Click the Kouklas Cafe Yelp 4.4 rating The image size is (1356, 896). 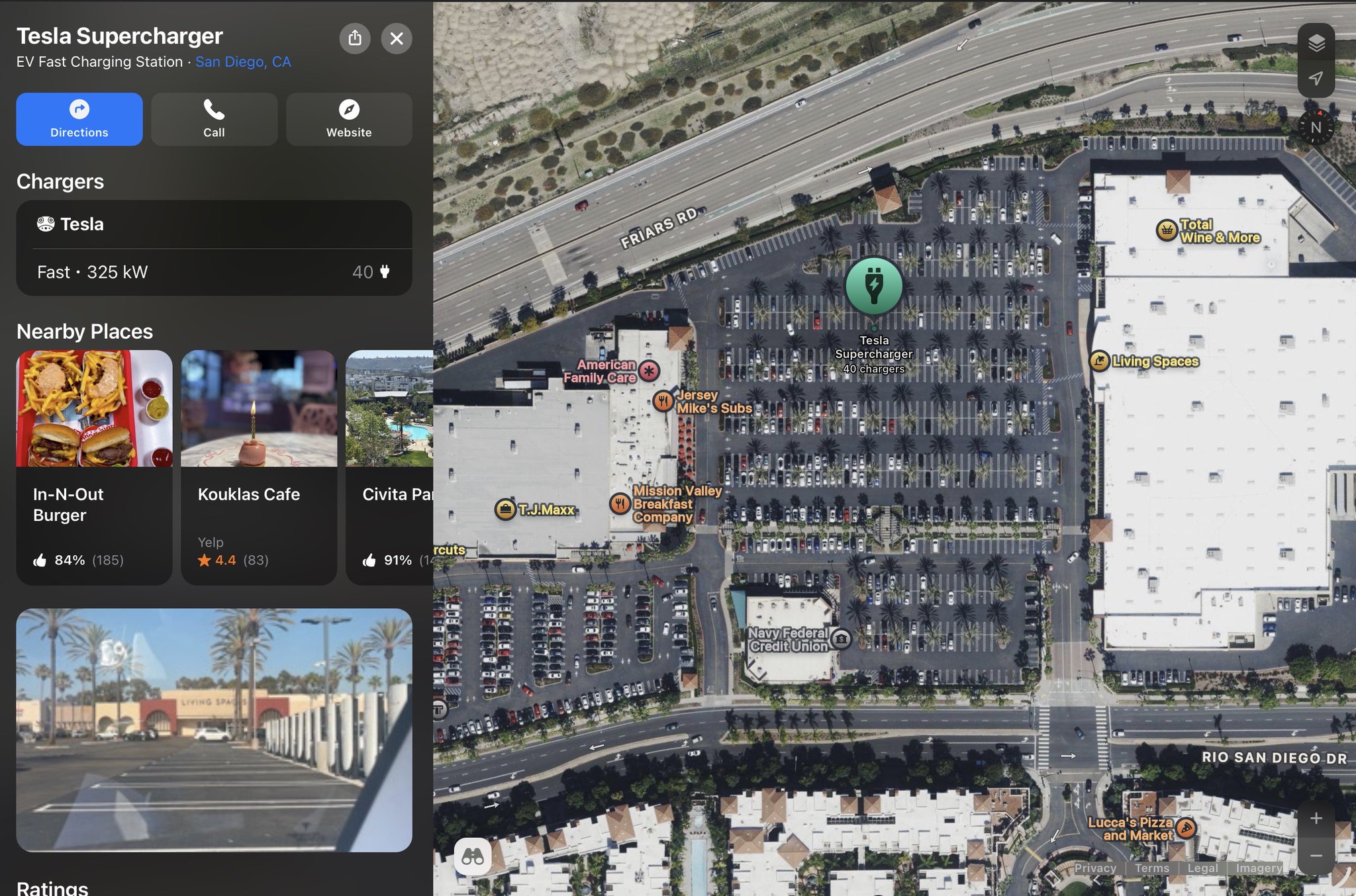pyautogui.click(x=233, y=560)
